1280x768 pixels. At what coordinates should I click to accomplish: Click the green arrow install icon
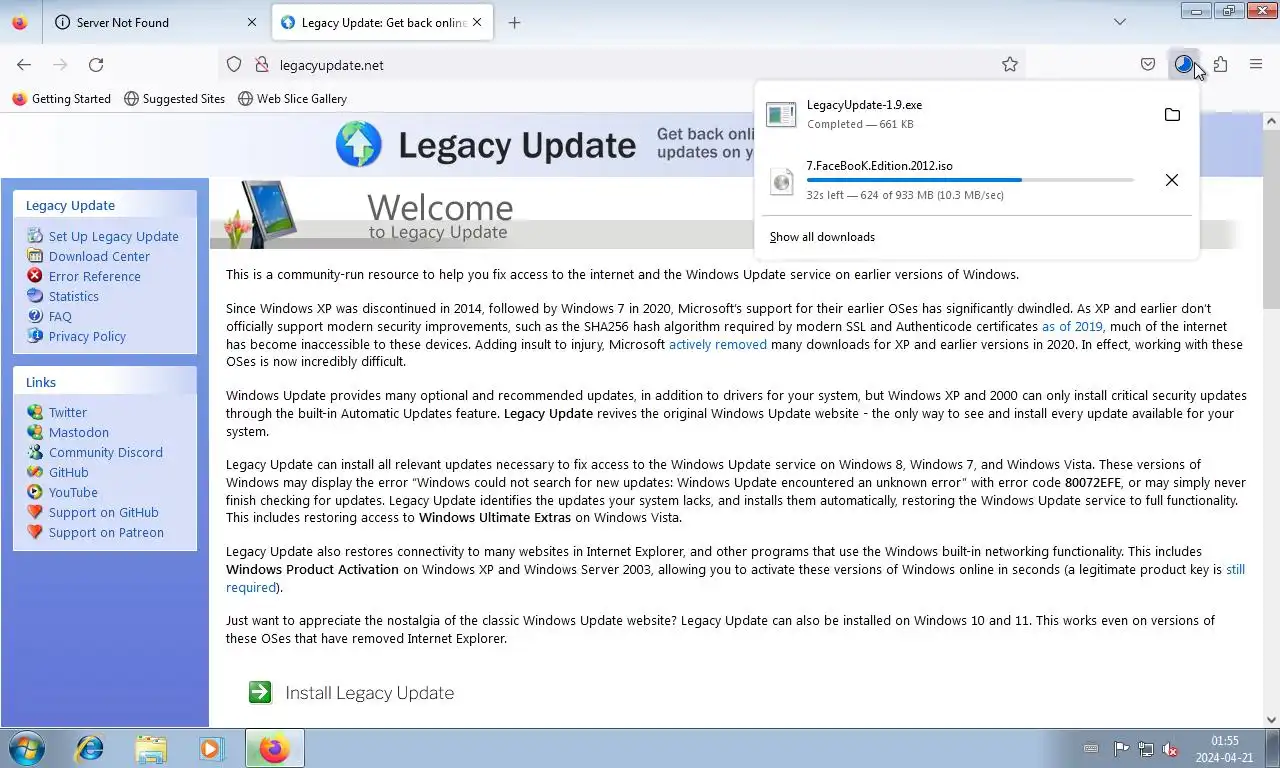click(260, 692)
